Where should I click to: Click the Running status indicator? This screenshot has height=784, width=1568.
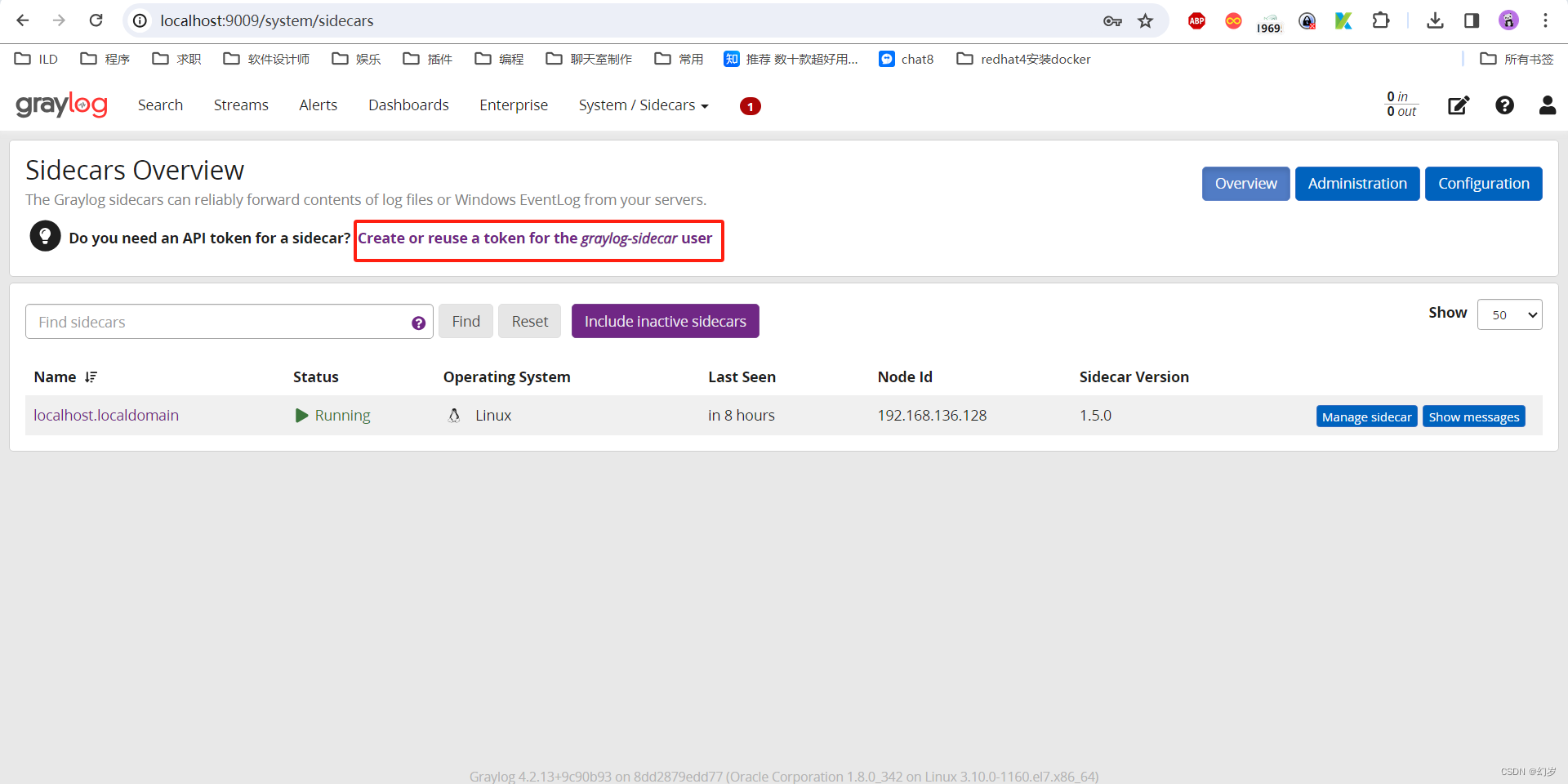[332, 415]
